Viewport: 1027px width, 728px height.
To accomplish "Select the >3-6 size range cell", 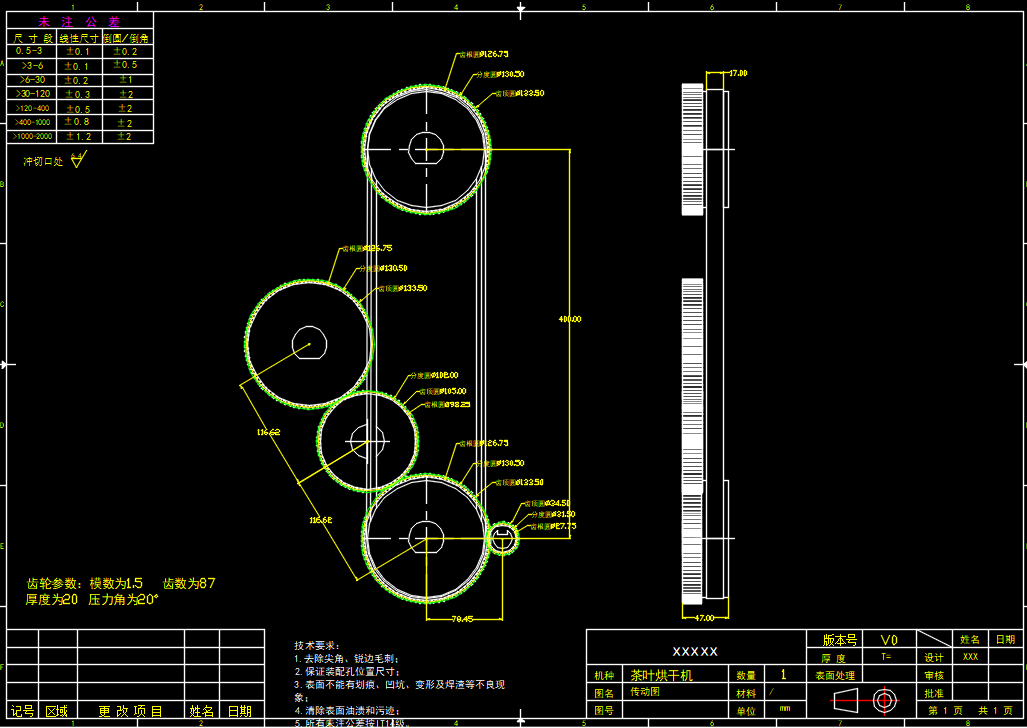I will pyautogui.click(x=32, y=66).
